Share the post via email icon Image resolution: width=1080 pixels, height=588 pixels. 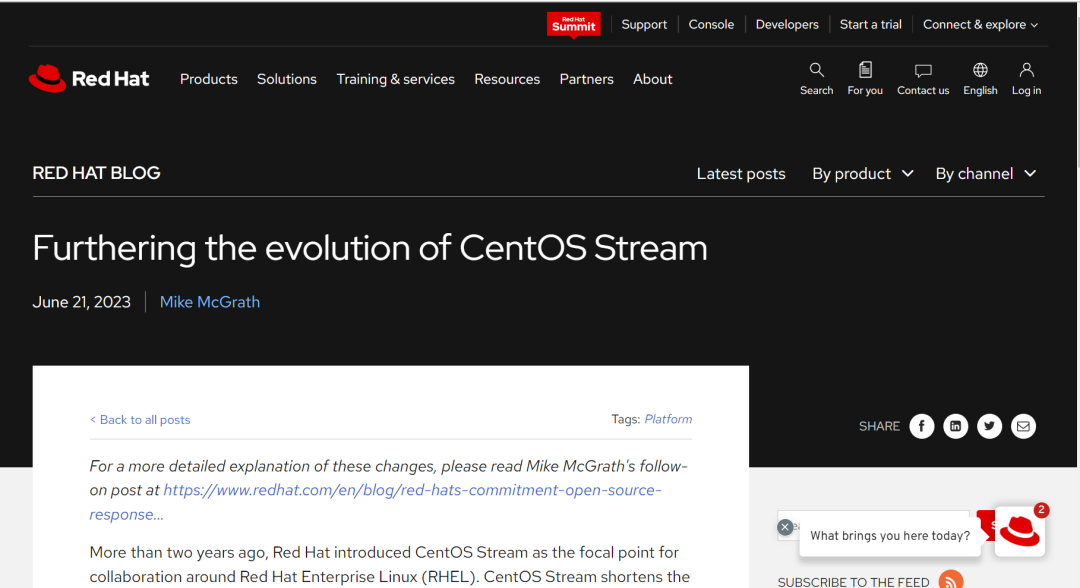tap(1023, 426)
